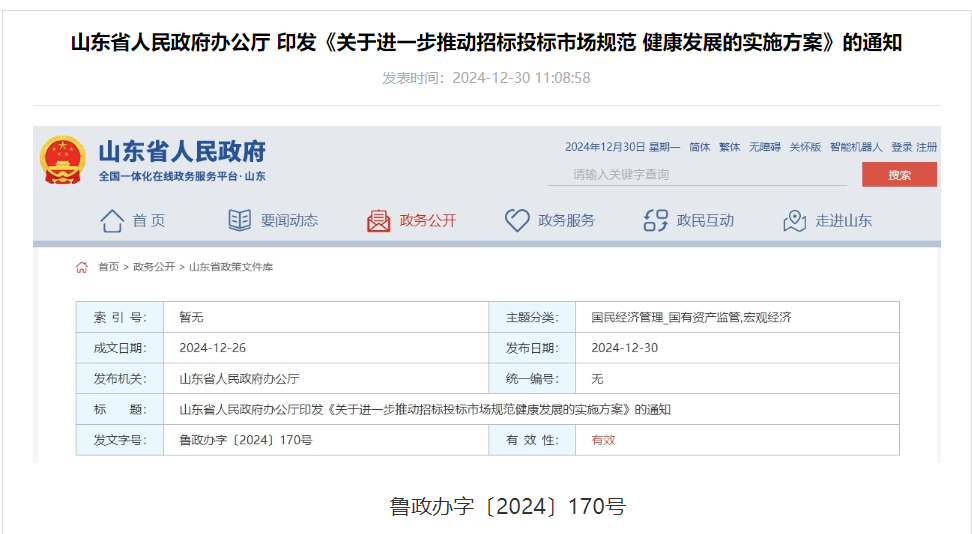Click the heart icon for 政务服务
Viewport: 972px width, 534px height.
(x=516, y=221)
